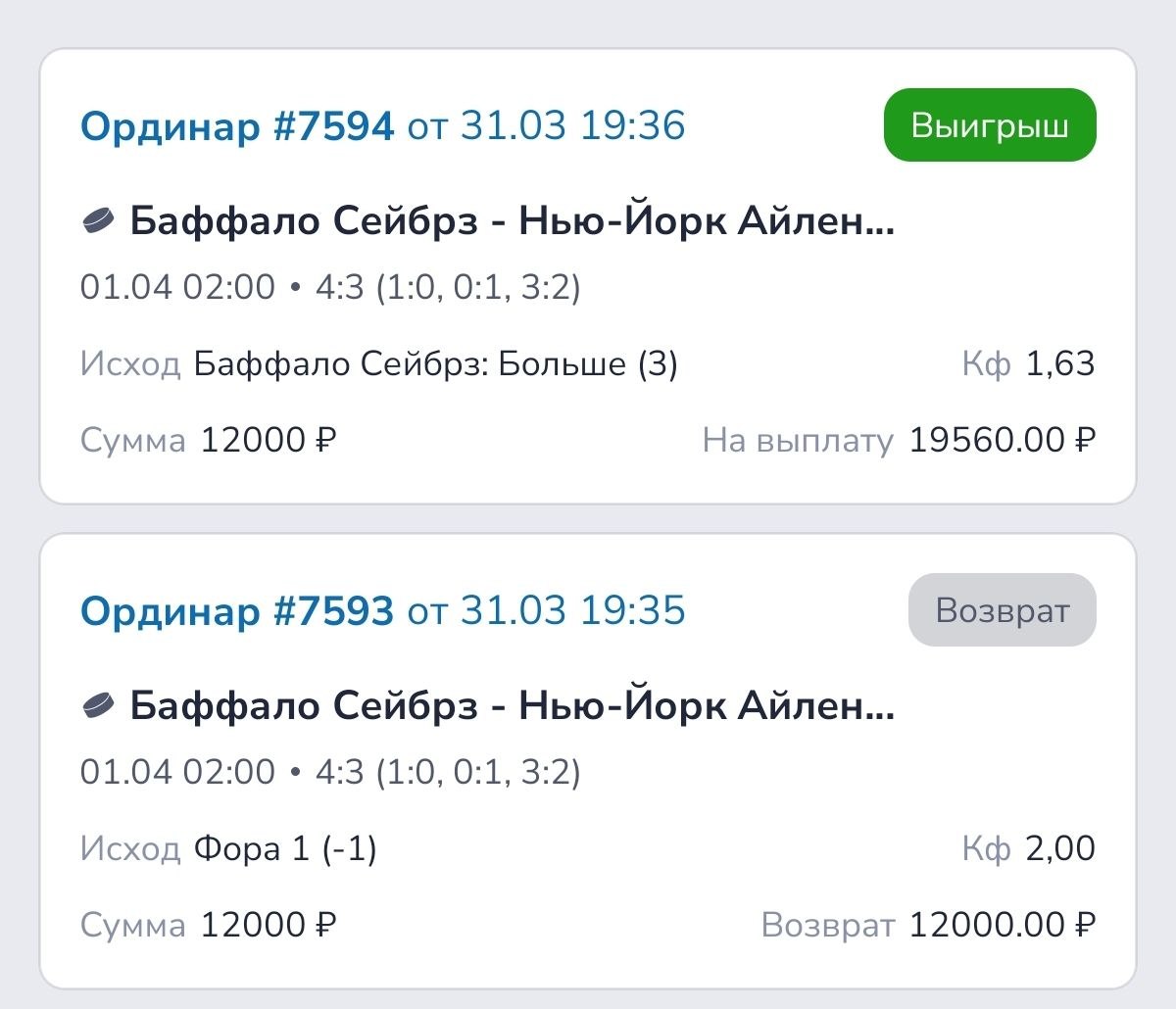
Task: Click the gray Возврат status badge
Action: [1002, 610]
